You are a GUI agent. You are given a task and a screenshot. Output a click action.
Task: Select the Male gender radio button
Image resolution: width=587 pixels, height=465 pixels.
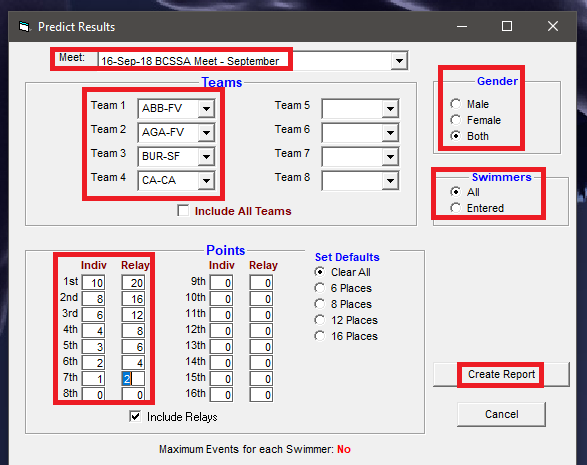point(456,104)
